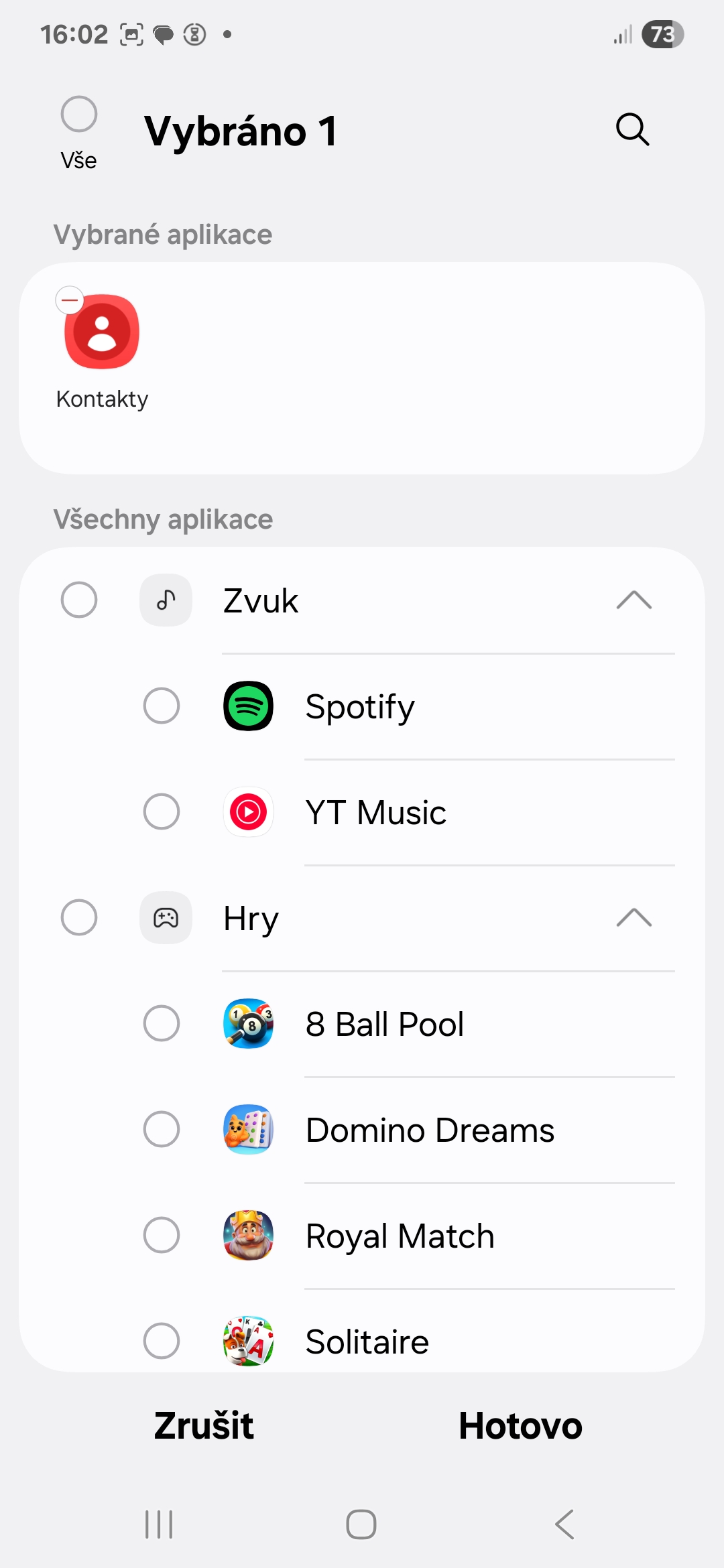Screen dimensions: 724x1568
Task: Remove Kontakty with the minus badge
Action: point(70,300)
